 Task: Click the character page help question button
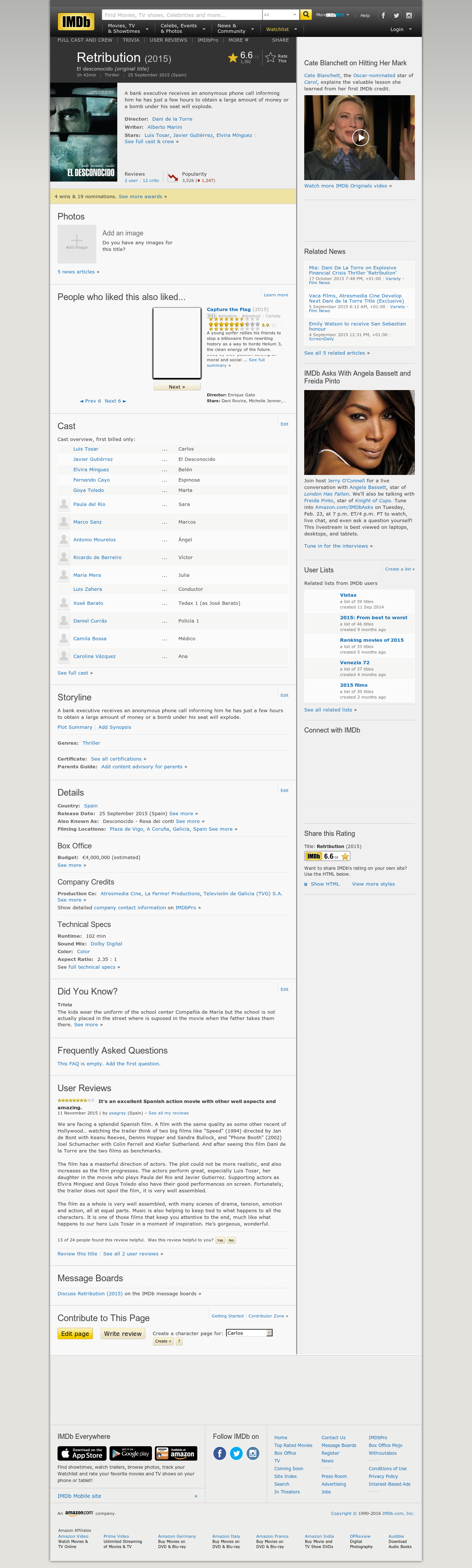(x=179, y=1341)
